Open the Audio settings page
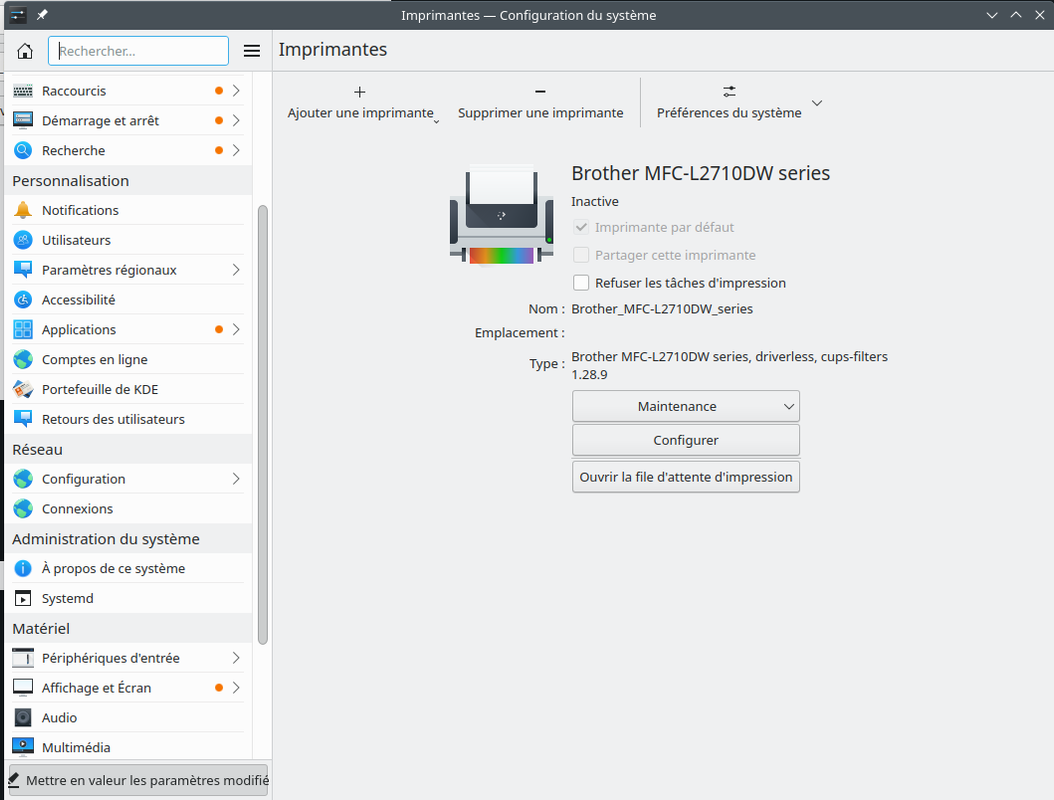This screenshot has height=800, width=1054. coord(128,717)
